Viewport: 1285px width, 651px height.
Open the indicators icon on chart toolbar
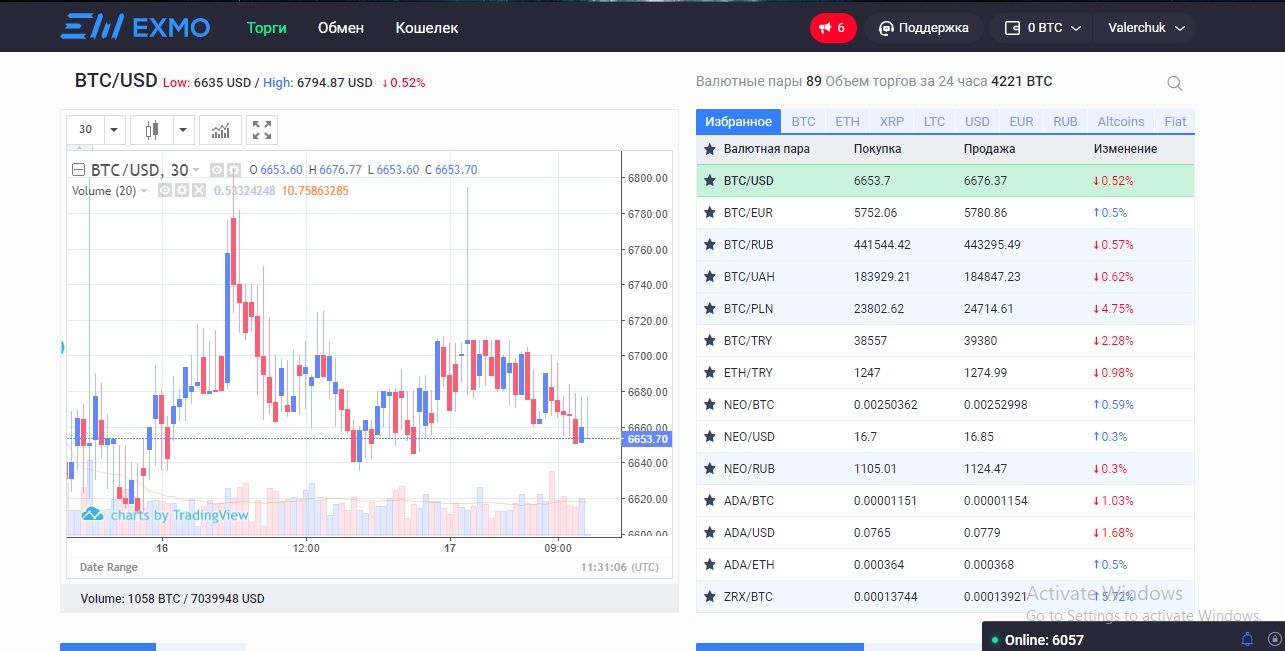[x=220, y=130]
